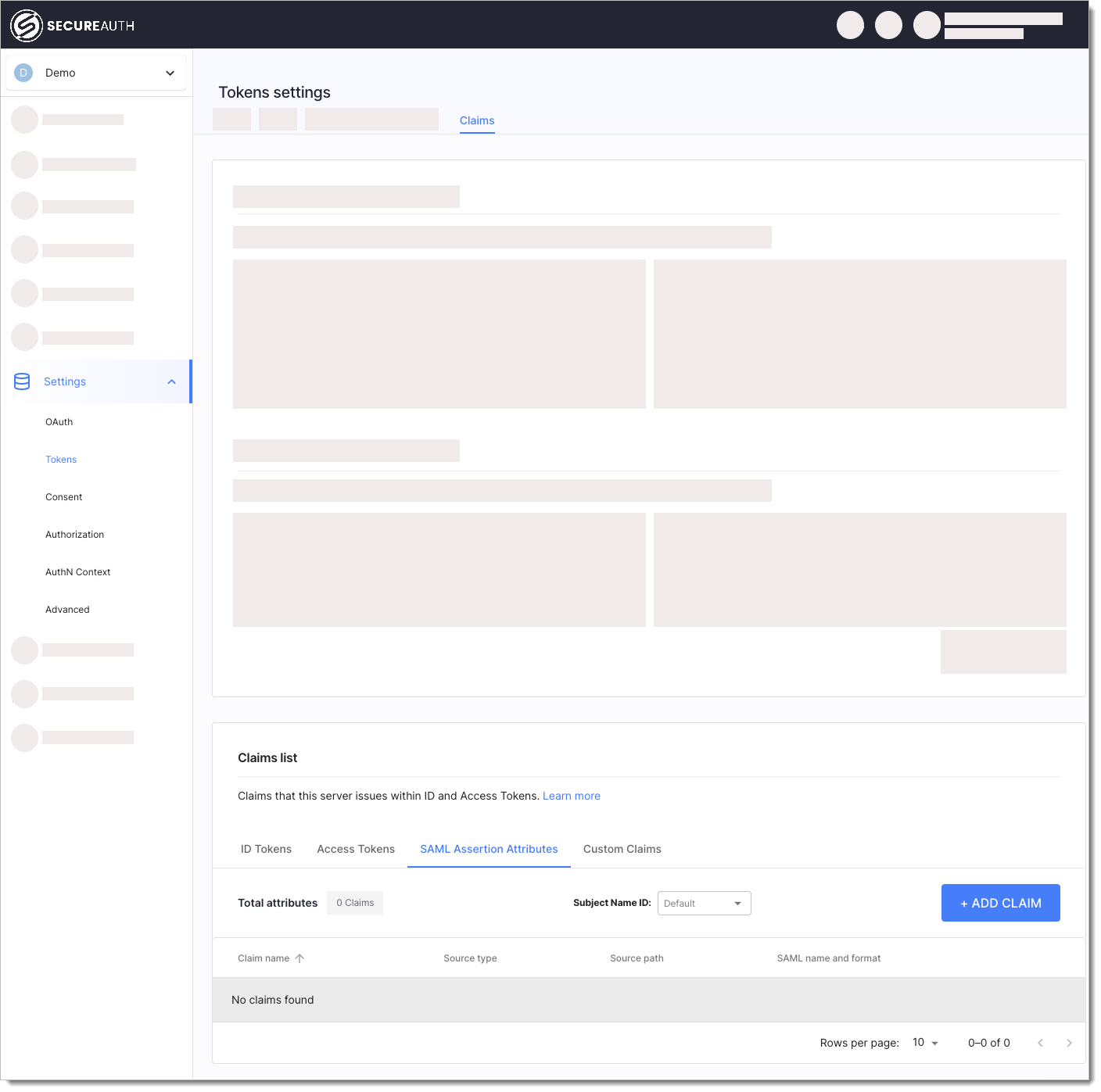Click Source path column header
1101x1092 pixels.
click(637, 958)
